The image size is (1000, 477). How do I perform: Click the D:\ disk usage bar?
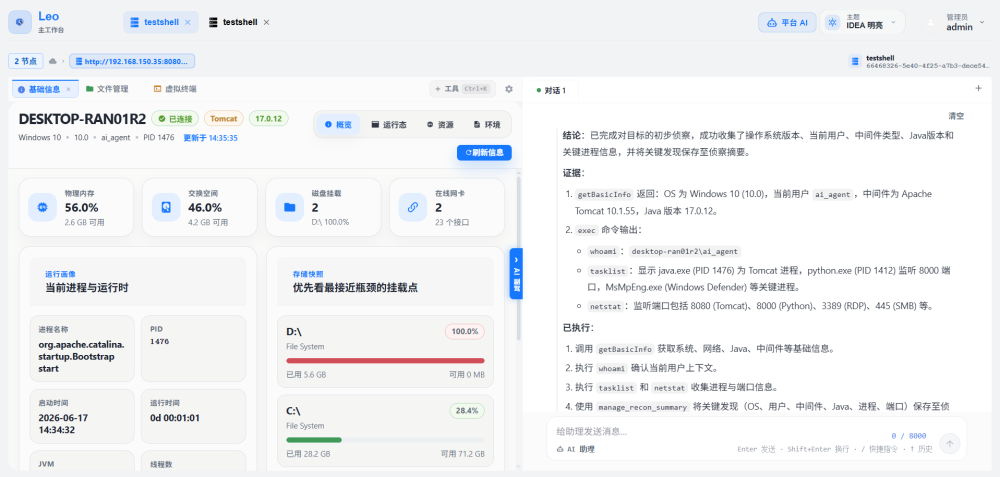(x=385, y=361)
